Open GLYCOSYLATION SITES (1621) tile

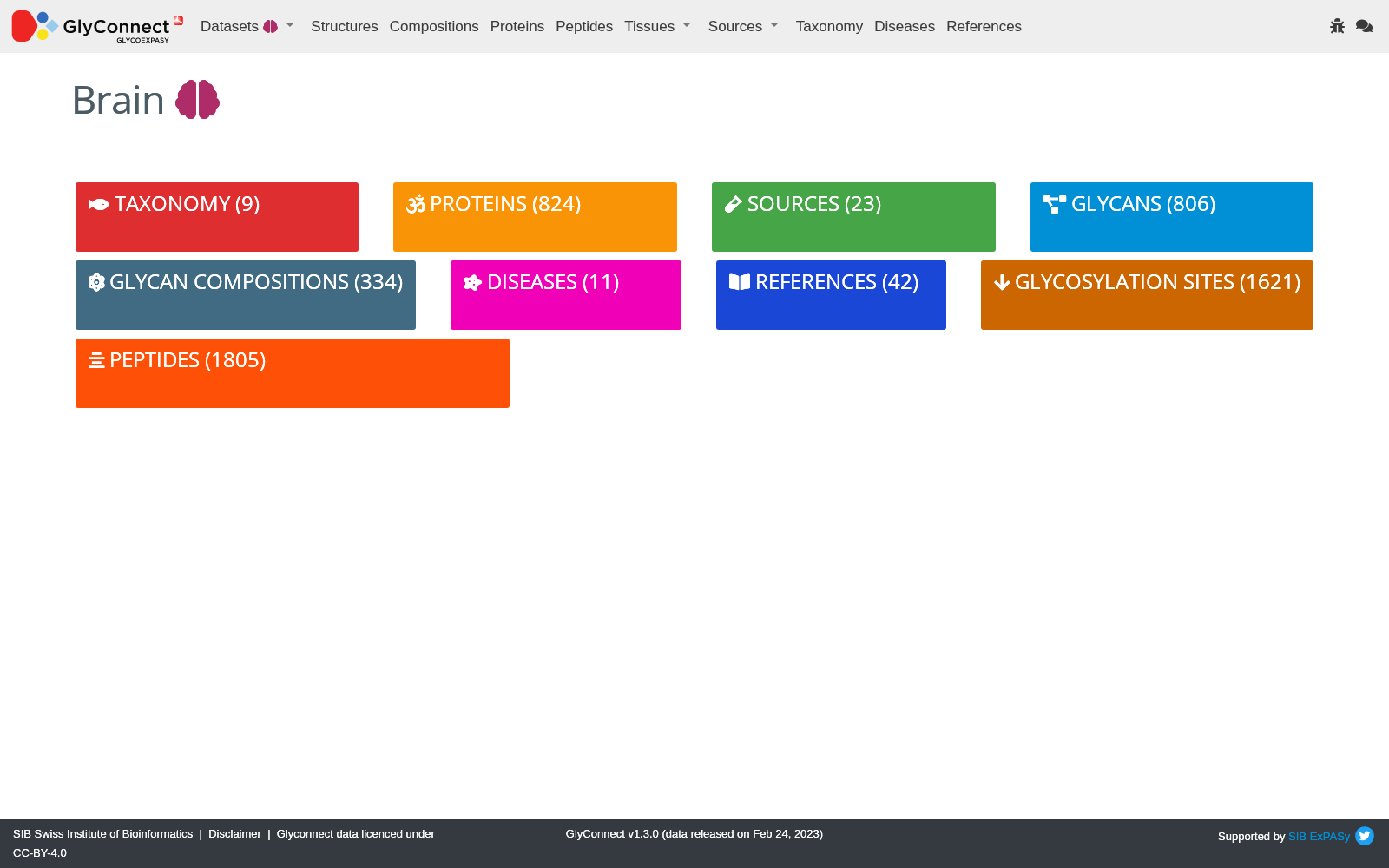point(1147,295)
